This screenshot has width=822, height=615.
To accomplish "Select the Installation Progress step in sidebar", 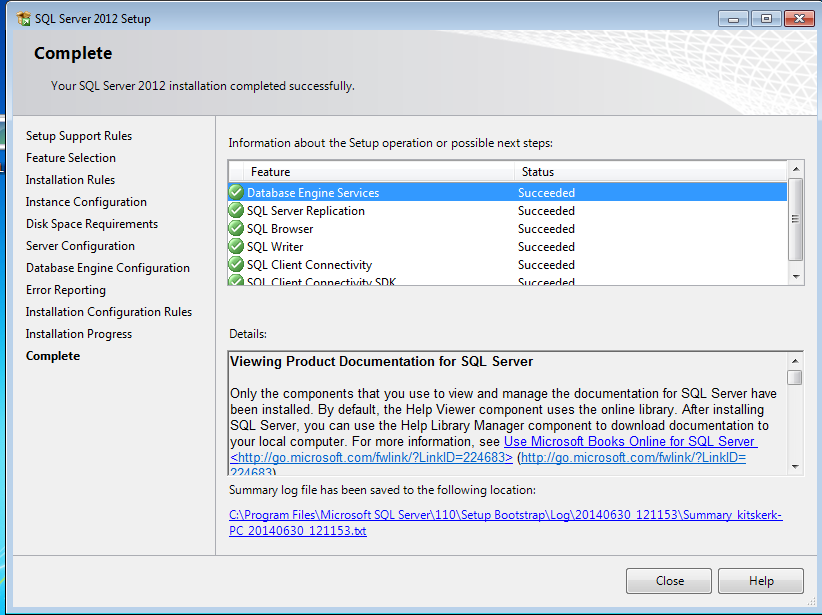I will click(x=79, y=334).
